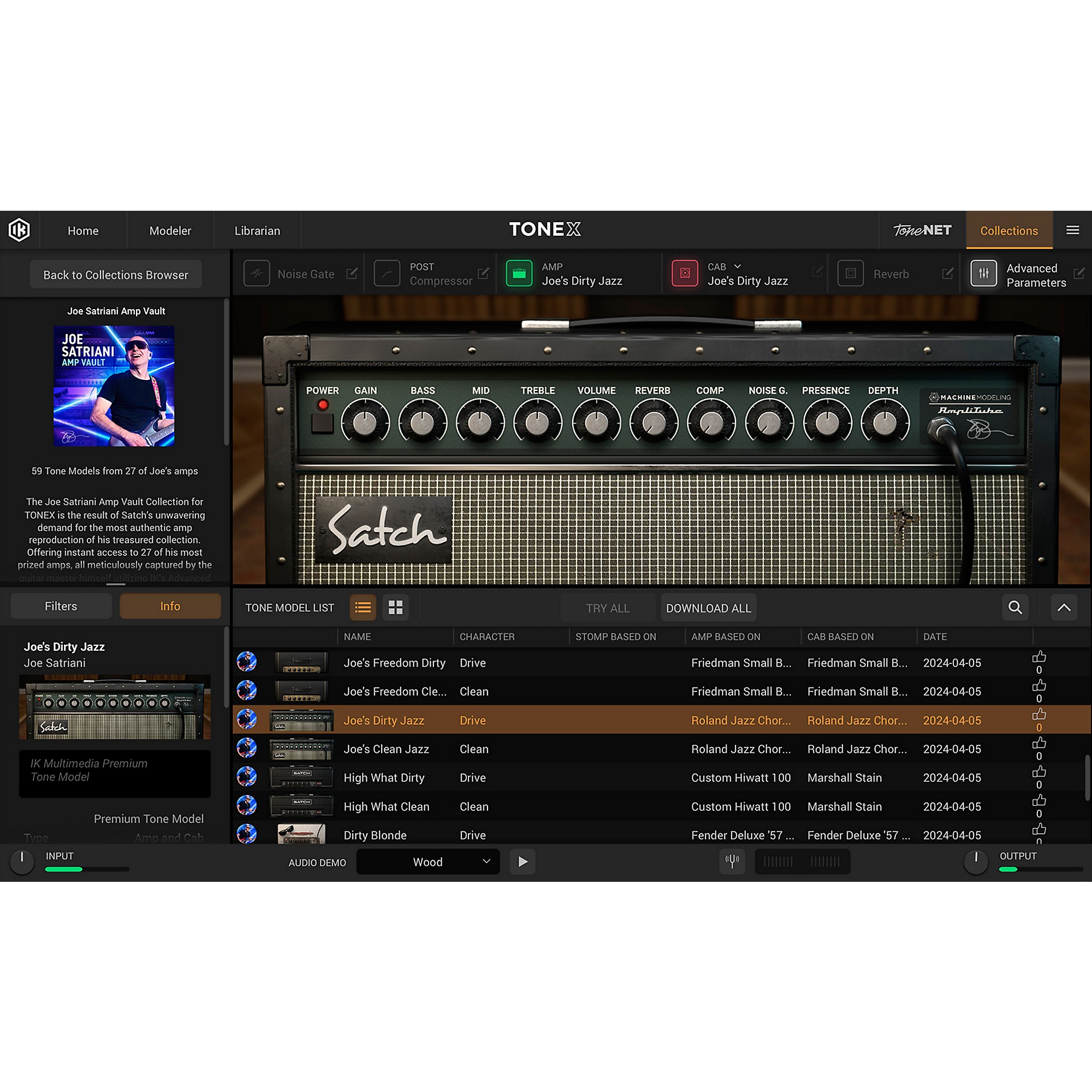Switch to grid view icon
Image resolution: width=1092 pixels, height=1092 pixels.
(x=396, y=608)
